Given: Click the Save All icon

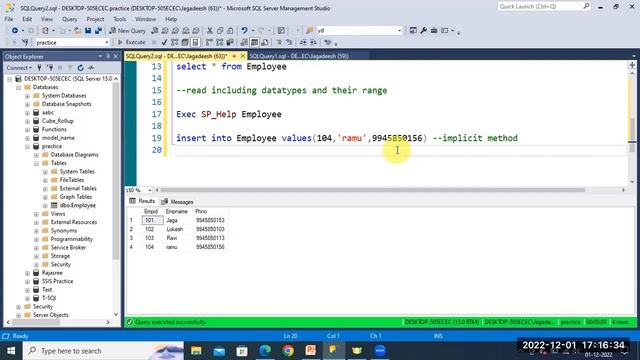Looking at the screenshot, I should [98, 31].
